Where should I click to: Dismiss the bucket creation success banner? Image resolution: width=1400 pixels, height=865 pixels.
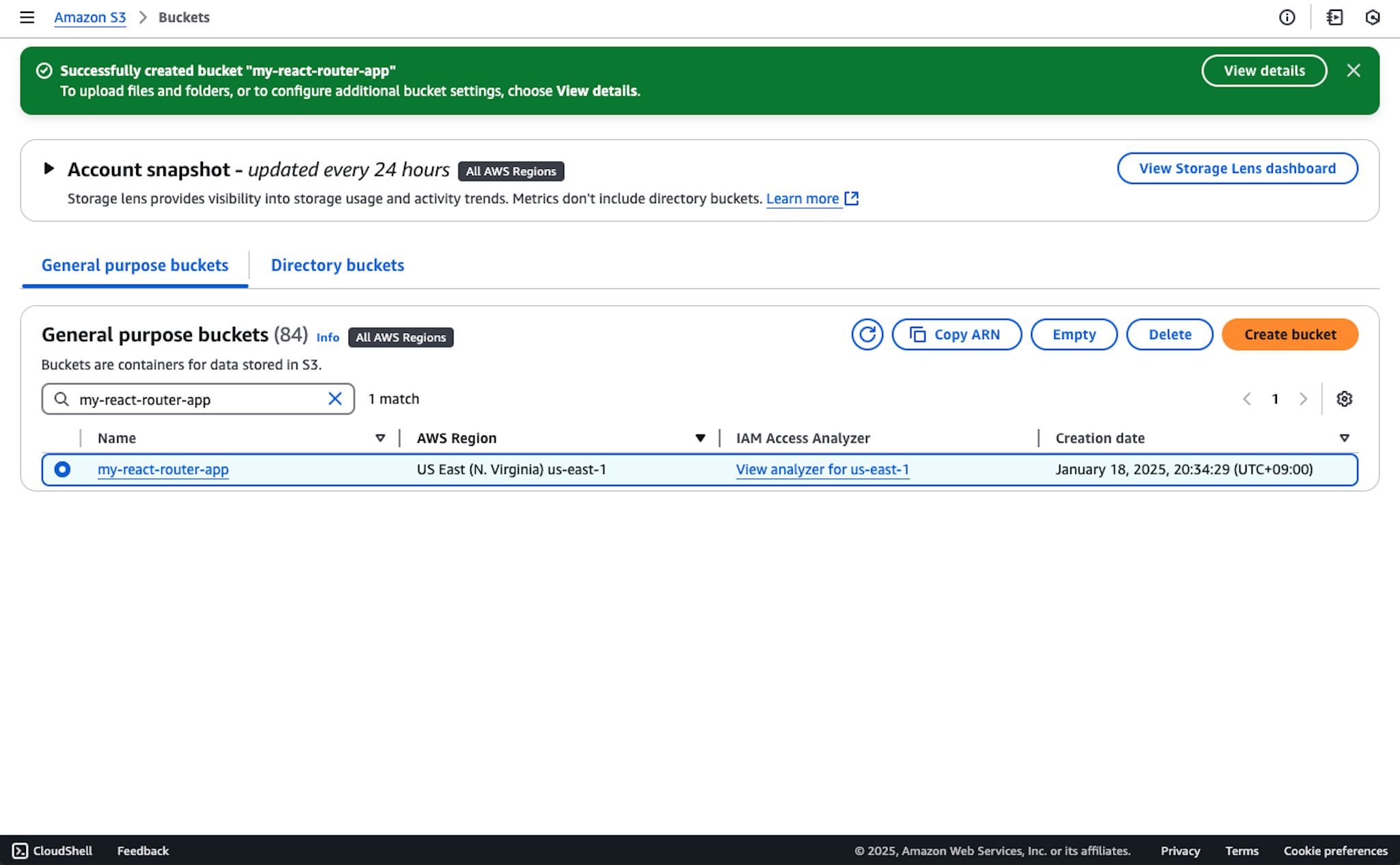pyautogui.click(x=1354, y=70)
